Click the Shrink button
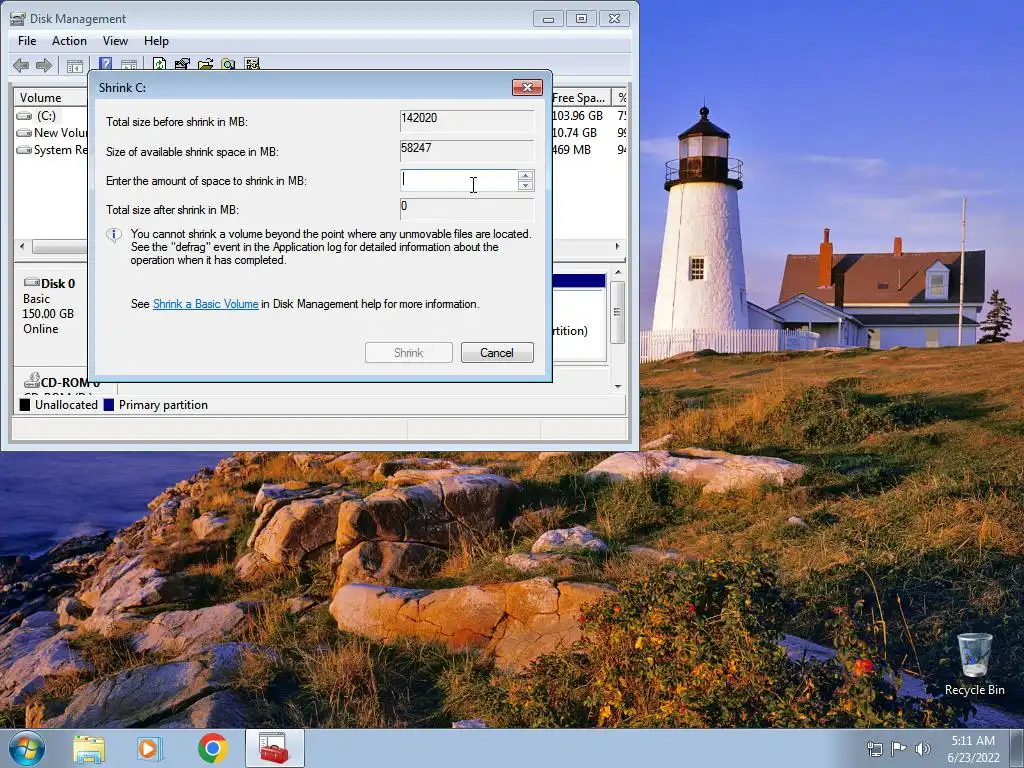This screenshot has width=1024, height=768. (409, 353)
